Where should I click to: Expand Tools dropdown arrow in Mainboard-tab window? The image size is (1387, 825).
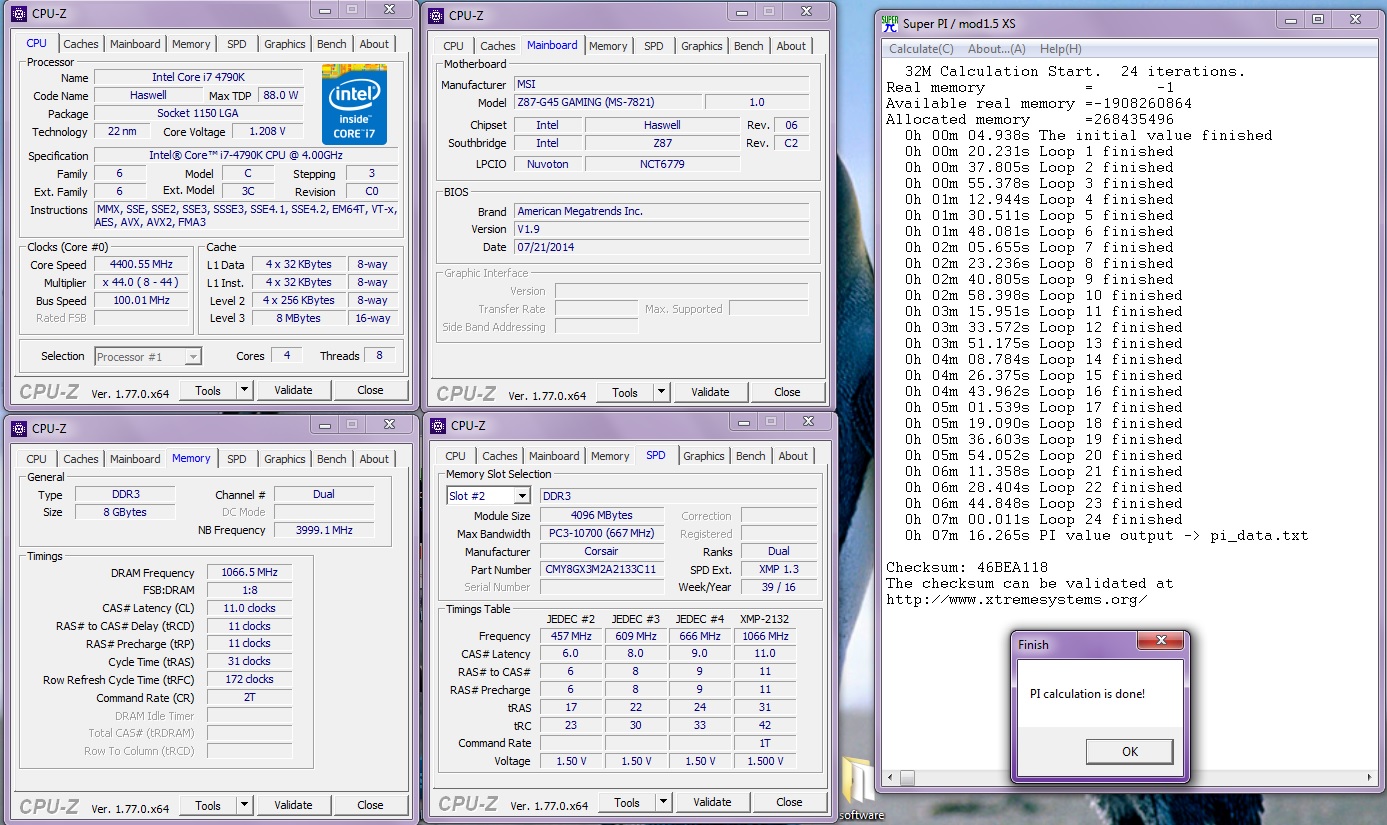662,393
